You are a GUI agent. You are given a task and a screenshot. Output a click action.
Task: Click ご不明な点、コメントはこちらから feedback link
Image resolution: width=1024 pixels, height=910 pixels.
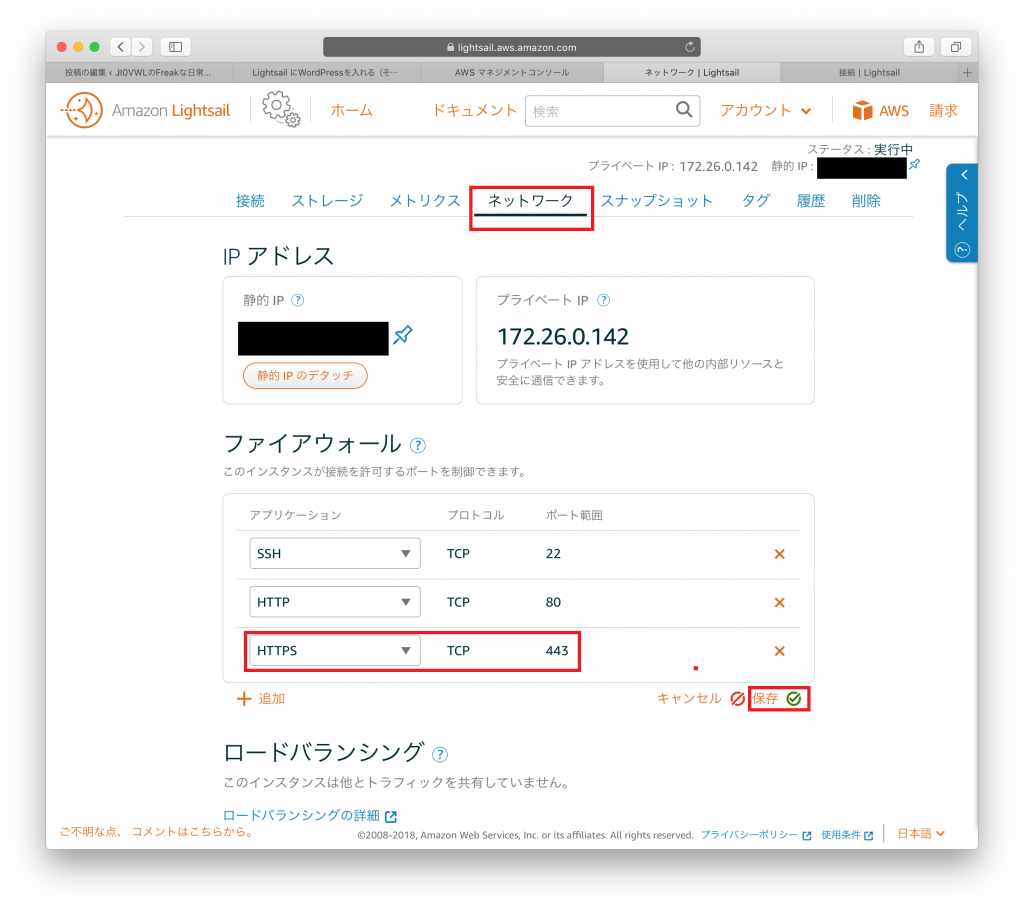[x=157, y=832]
